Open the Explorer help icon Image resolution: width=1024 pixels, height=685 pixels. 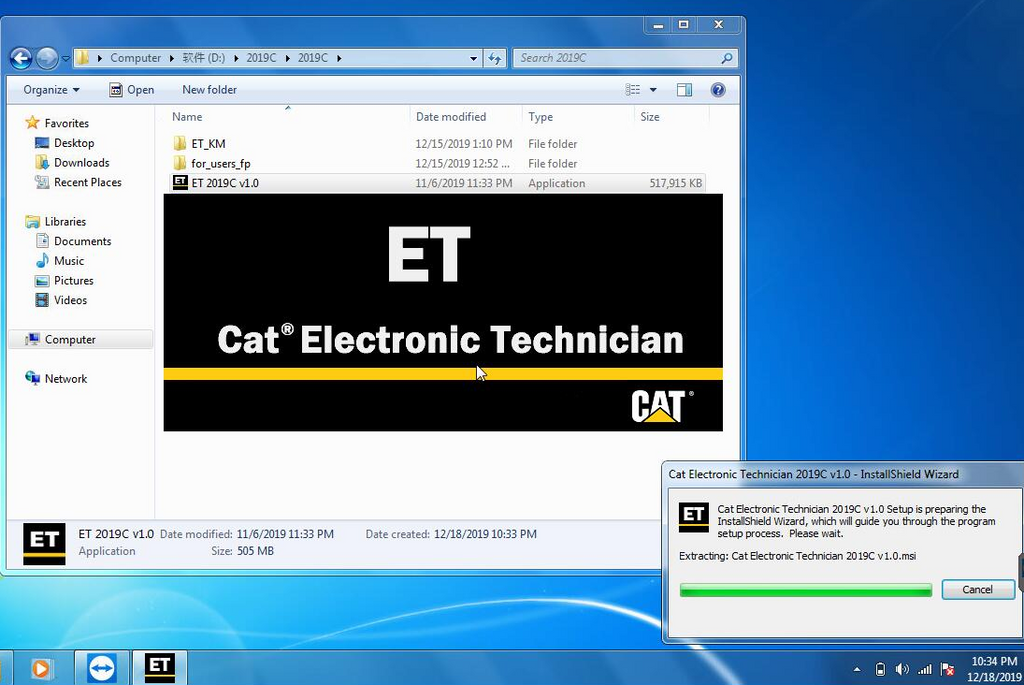718,89
